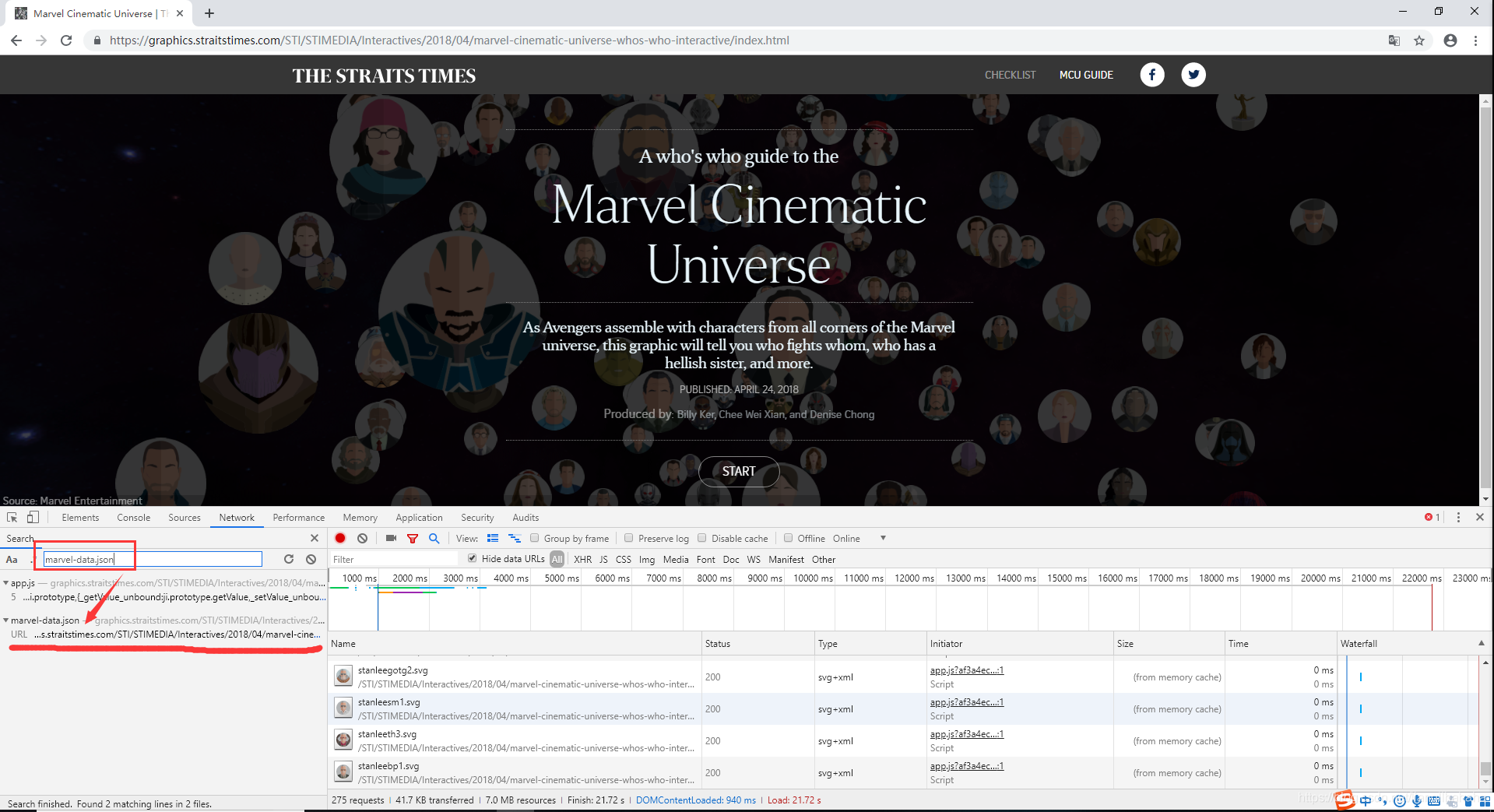
Task: Open the Chrome three-dot menu
Action: point(1475,40)
